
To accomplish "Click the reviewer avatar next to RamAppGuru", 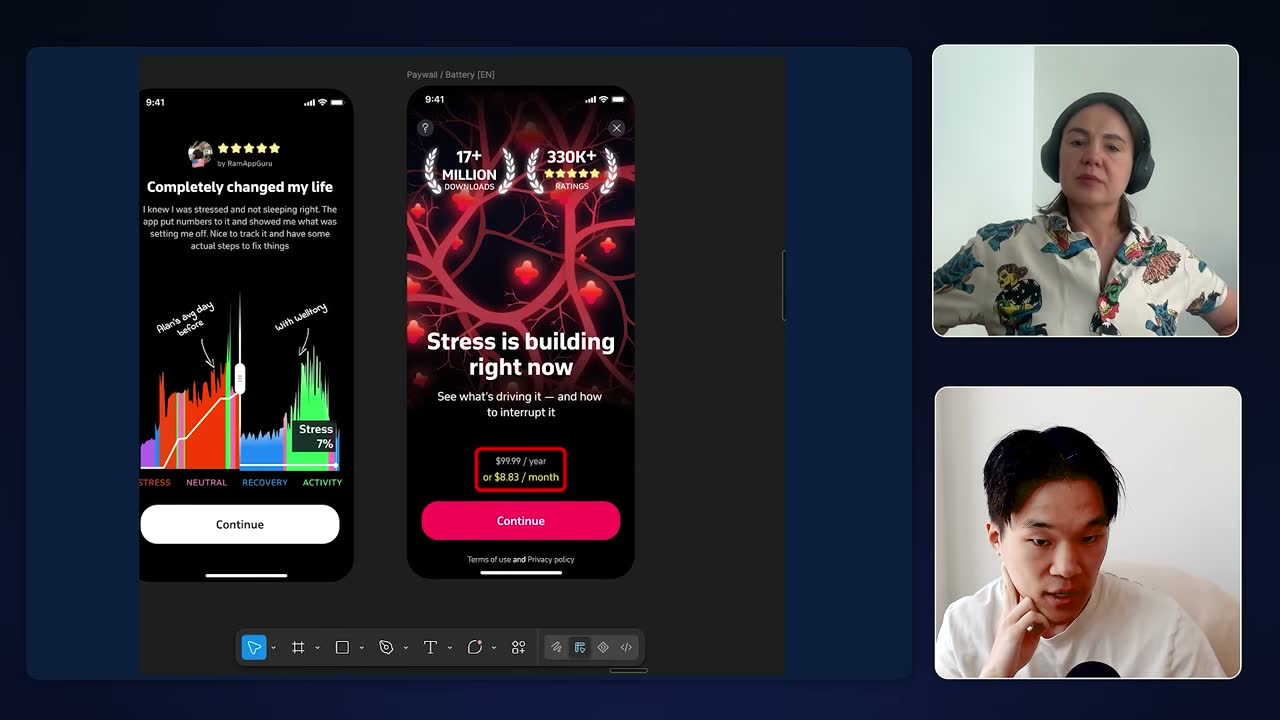I will (200, 154).
